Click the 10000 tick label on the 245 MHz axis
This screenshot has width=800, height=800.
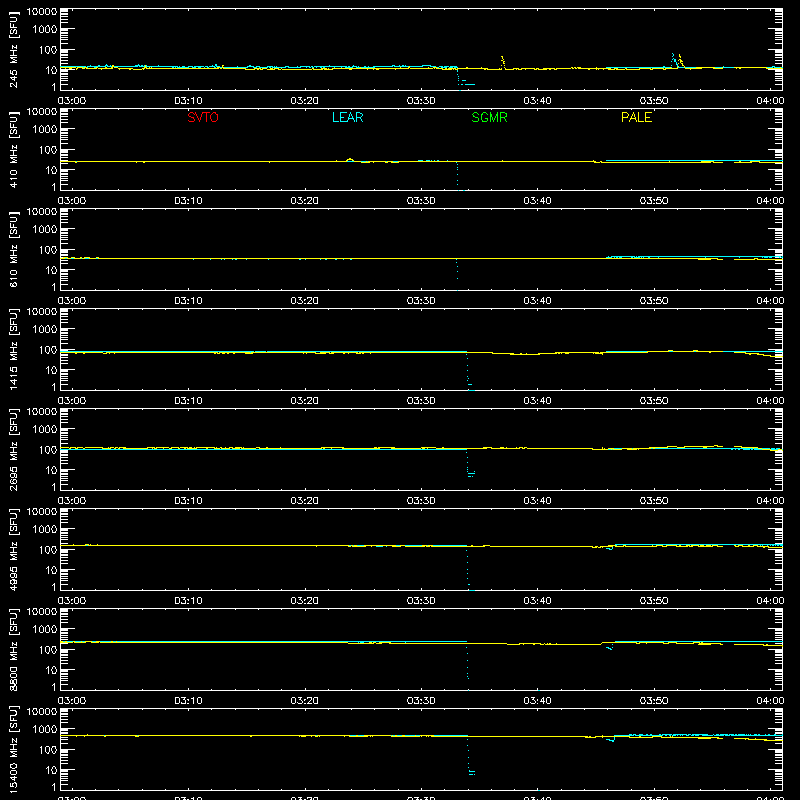[x=42, y=12]
